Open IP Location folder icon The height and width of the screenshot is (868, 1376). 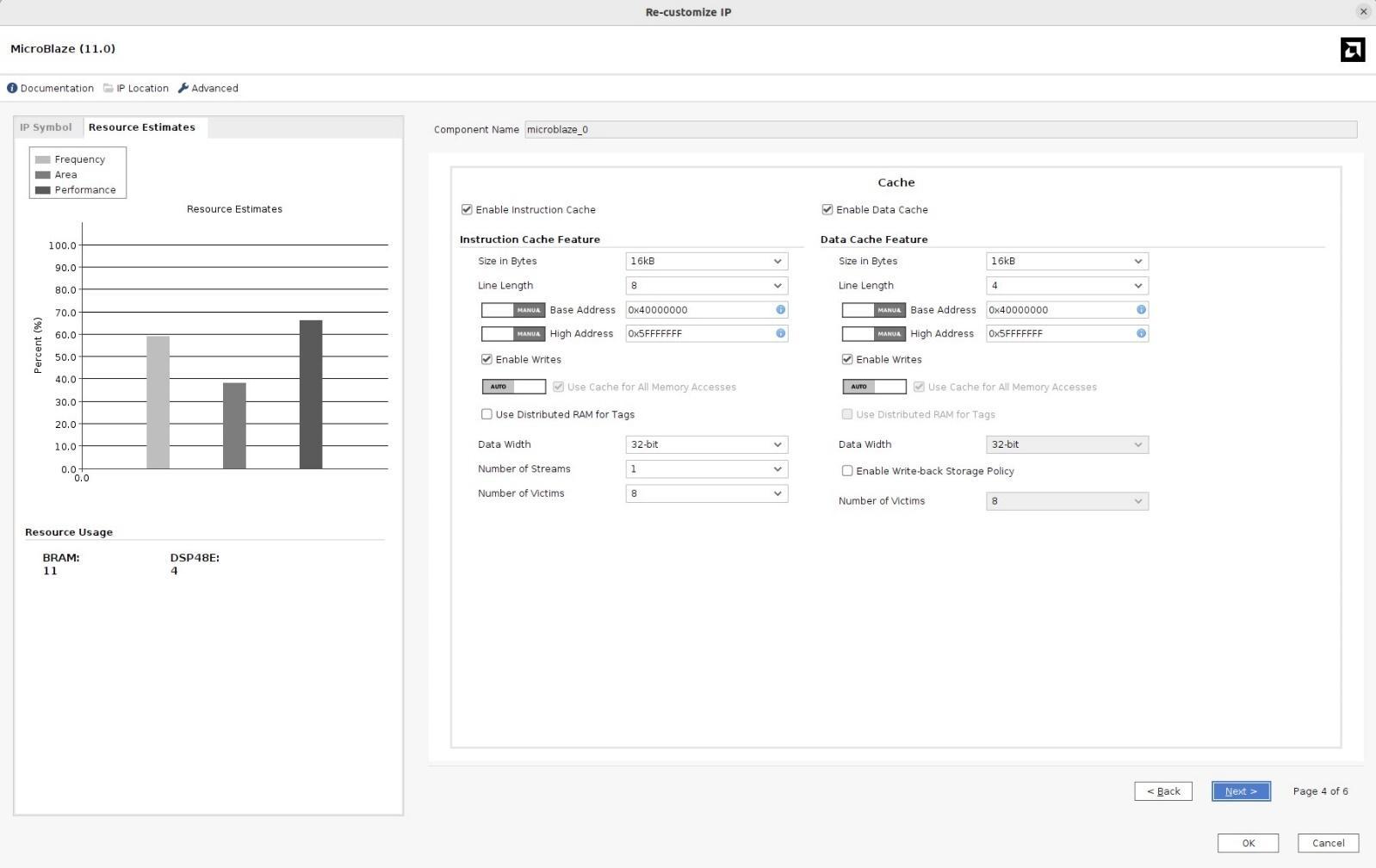[108, 88]
